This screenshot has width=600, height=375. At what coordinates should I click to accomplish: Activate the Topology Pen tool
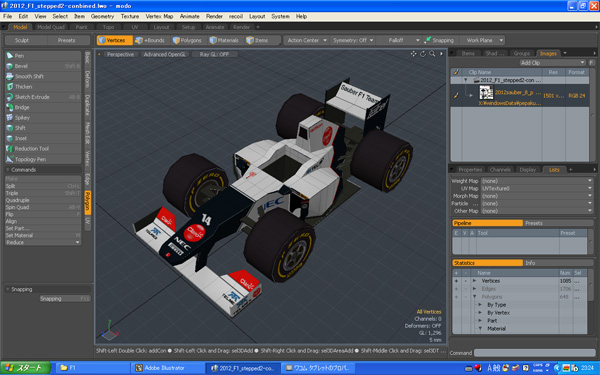coord(43,159)
